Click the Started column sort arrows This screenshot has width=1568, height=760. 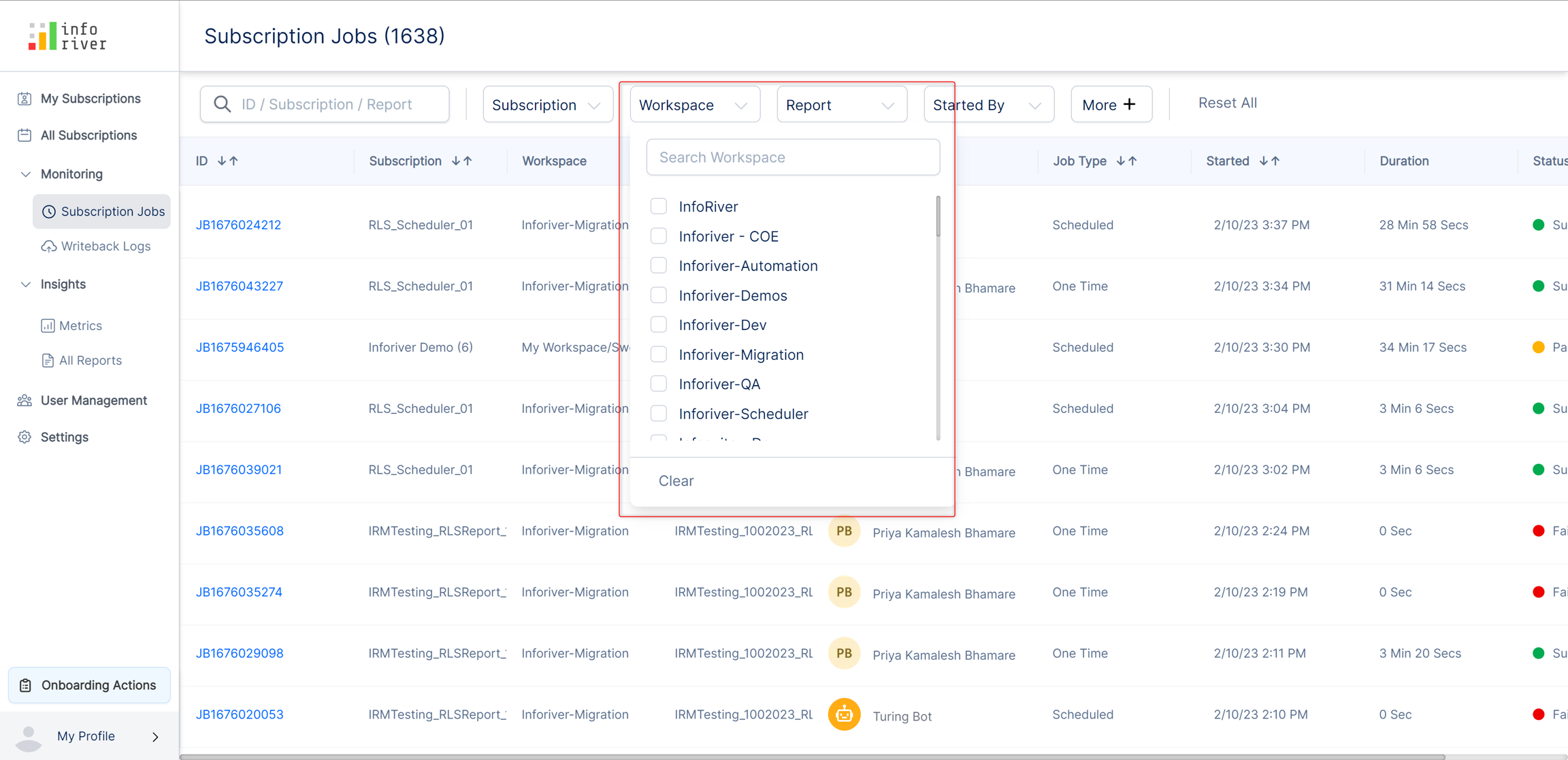1269,161
